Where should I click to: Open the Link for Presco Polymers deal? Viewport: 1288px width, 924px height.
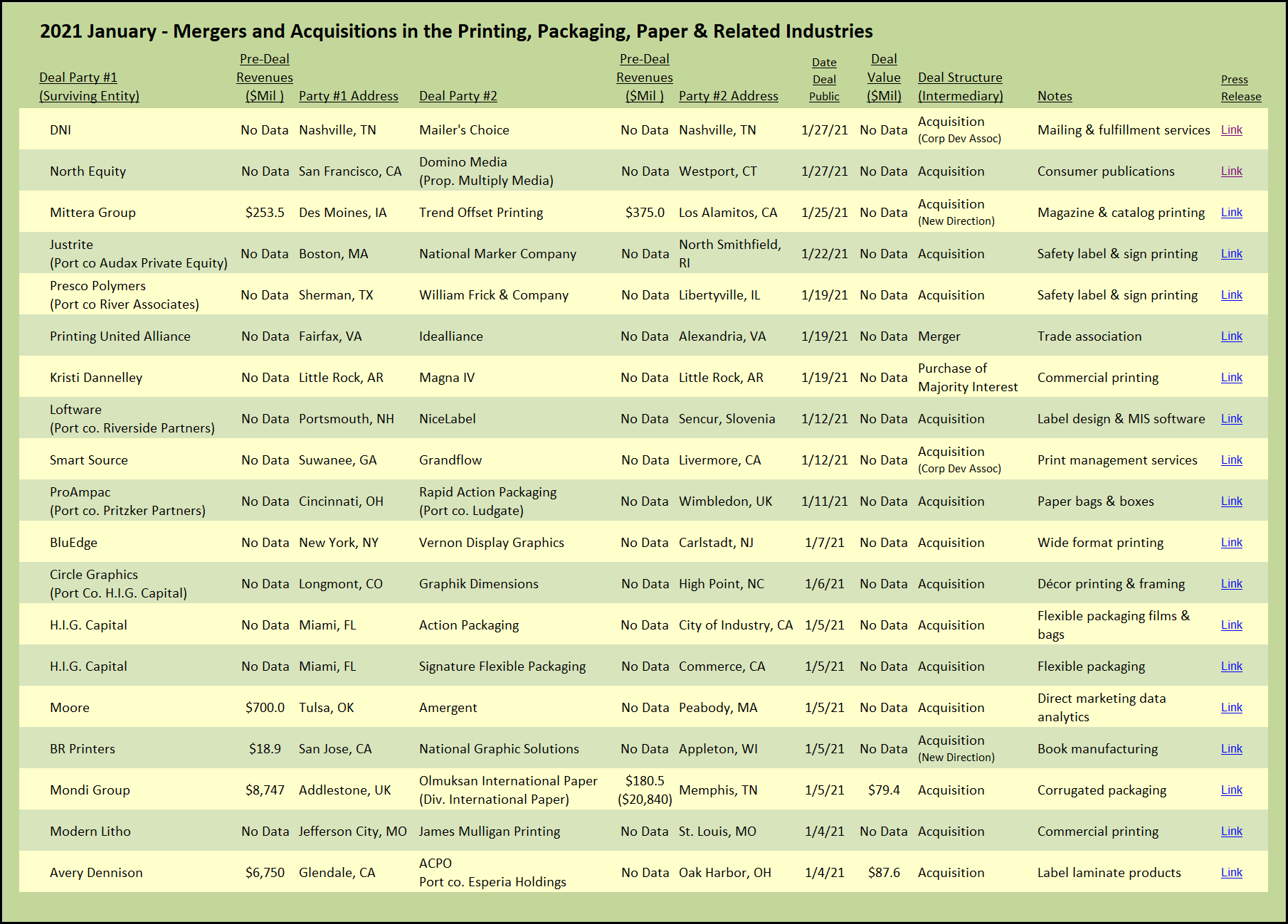click(1231, 295)
